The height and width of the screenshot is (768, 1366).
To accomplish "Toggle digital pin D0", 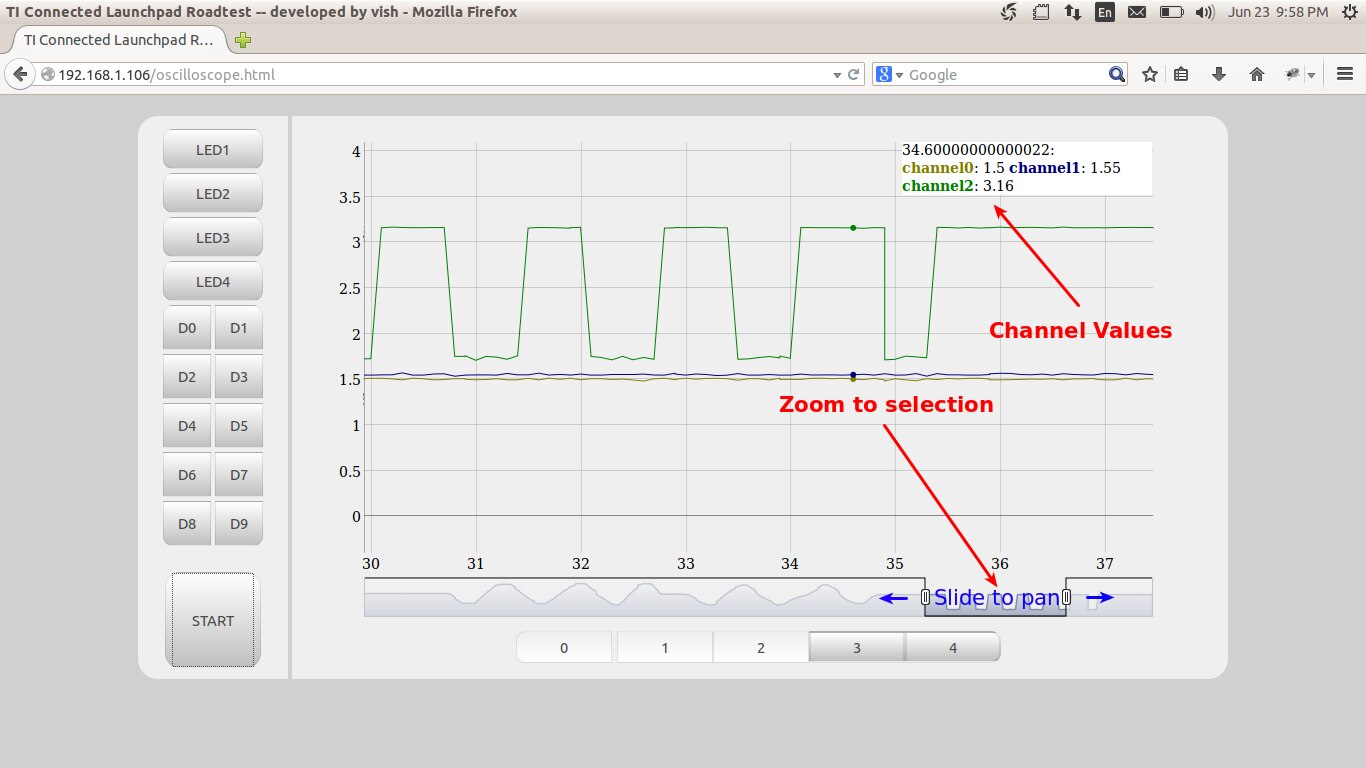I will click(187, 328).
